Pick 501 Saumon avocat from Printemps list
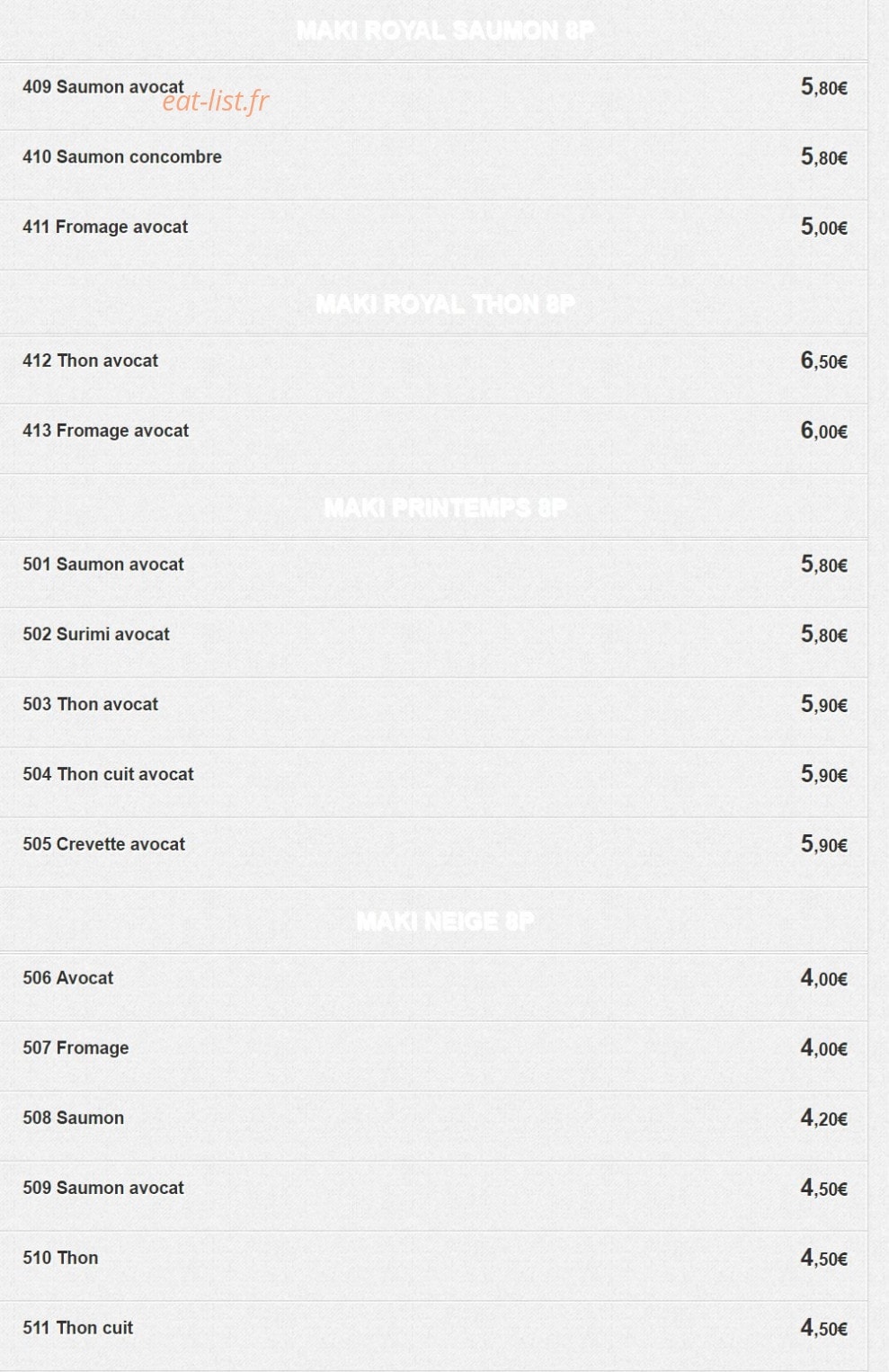889x1372 pixels. tap(433, 574)
